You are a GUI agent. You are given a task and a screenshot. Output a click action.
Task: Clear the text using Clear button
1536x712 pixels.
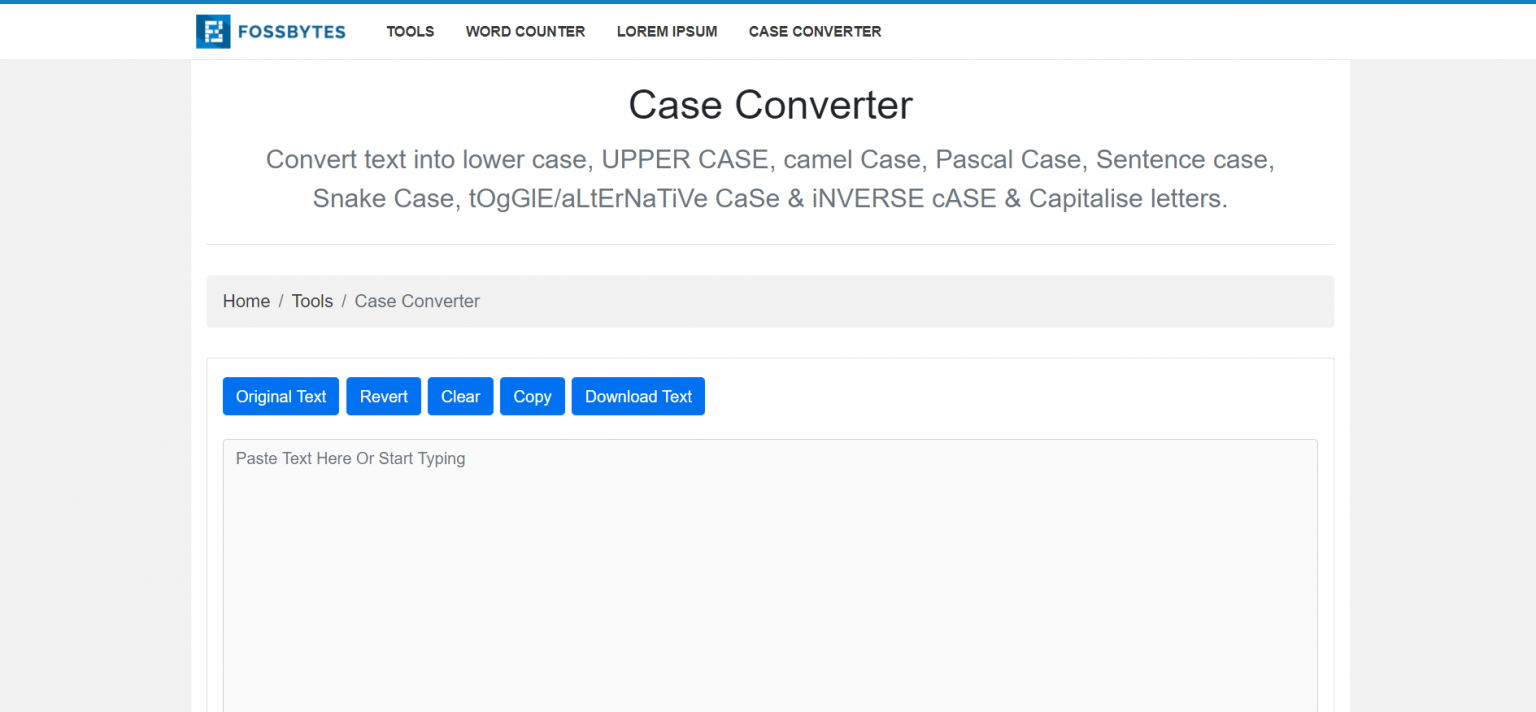click(461, 396)
